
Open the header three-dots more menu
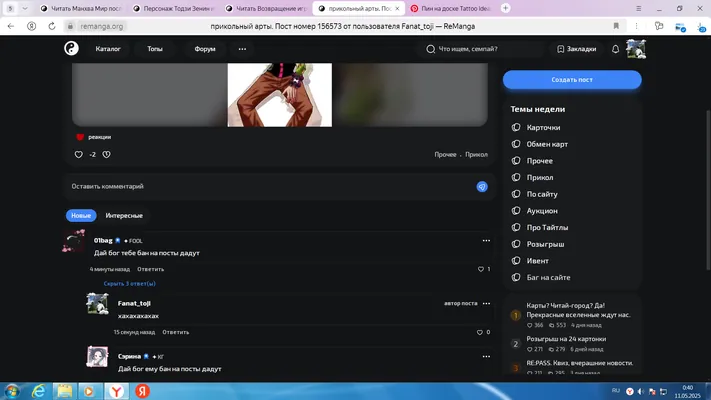coord(242,49)
